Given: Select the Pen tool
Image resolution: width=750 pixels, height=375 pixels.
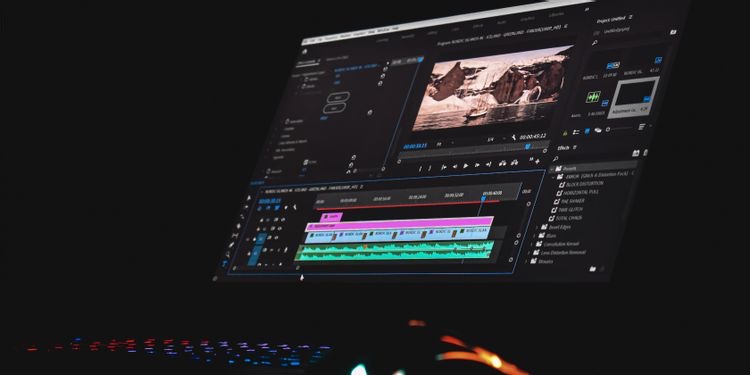Looking at the screenshot, I should (231, 244).
